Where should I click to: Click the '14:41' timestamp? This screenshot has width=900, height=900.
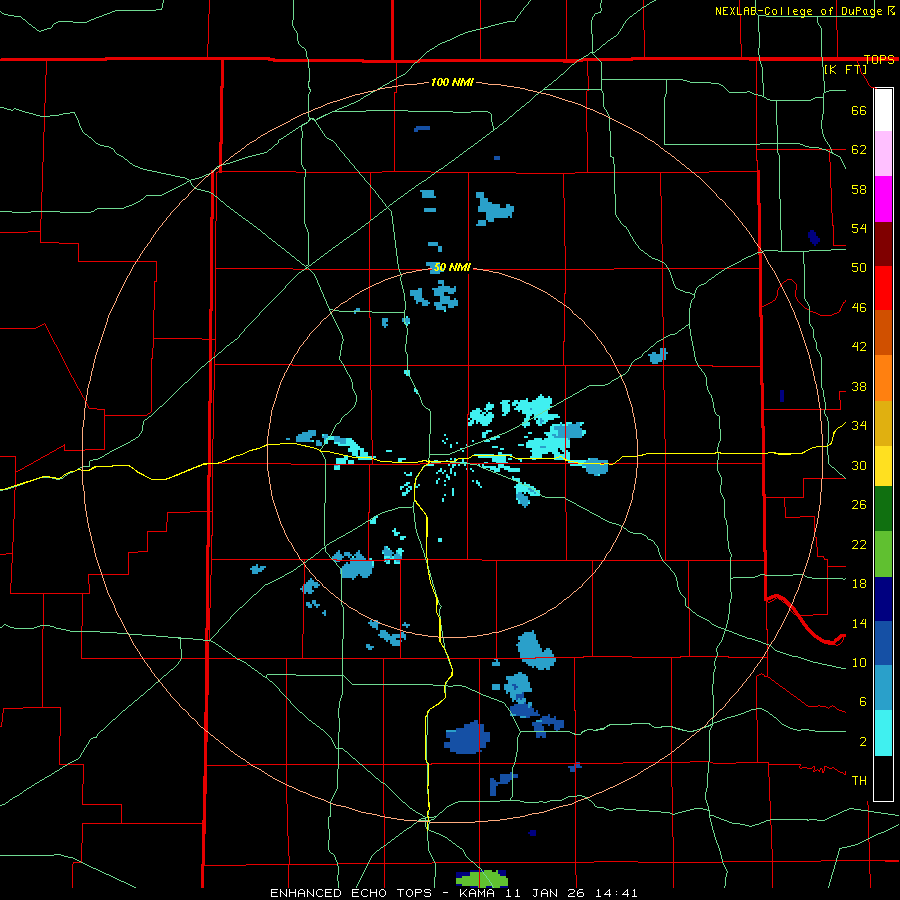tap(616, 893)
